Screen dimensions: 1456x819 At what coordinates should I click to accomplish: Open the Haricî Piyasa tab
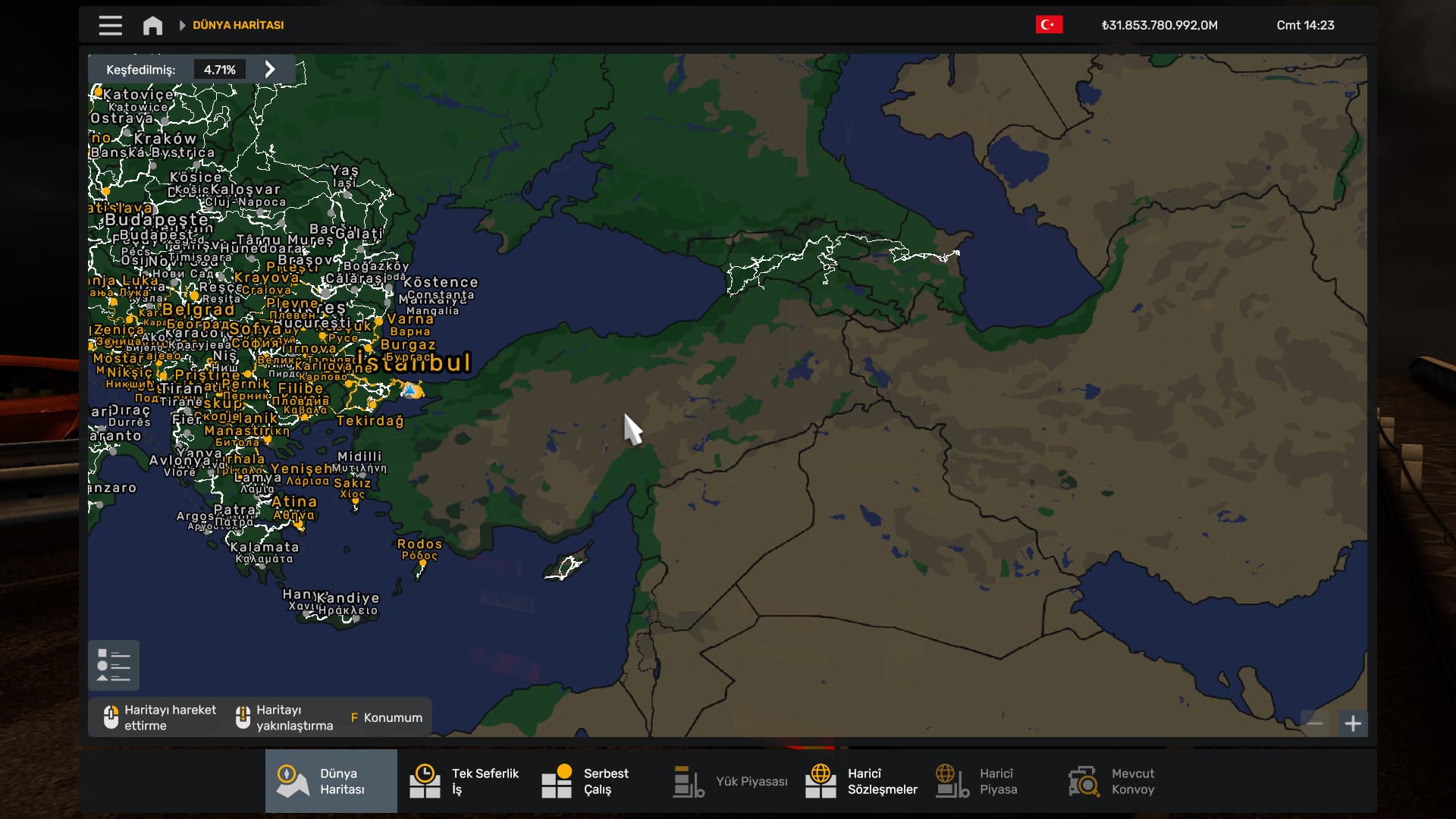992,781
